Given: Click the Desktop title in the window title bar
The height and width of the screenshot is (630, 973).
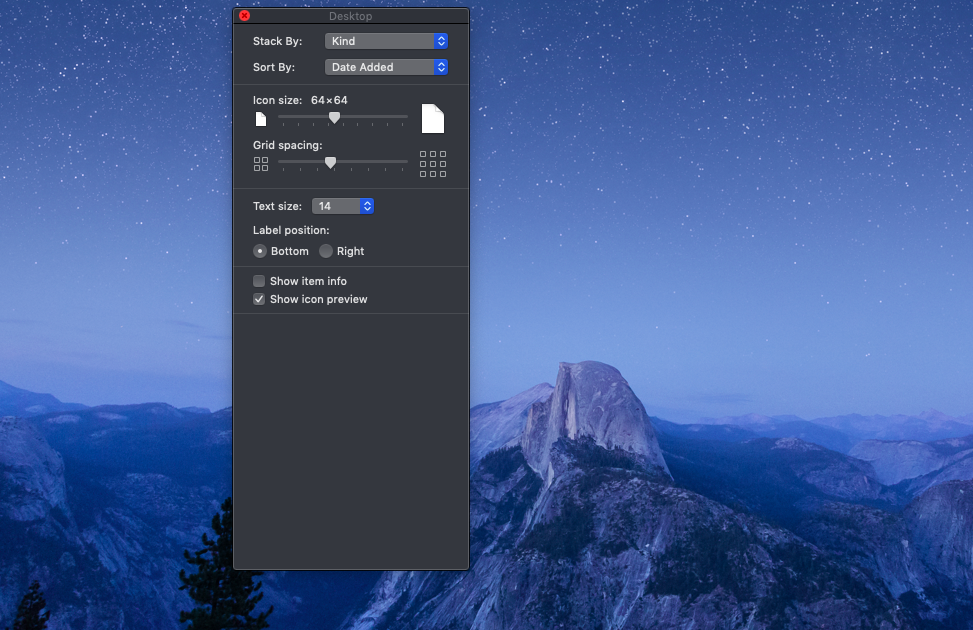Looking at the screenshot, I should coord(350,16).
